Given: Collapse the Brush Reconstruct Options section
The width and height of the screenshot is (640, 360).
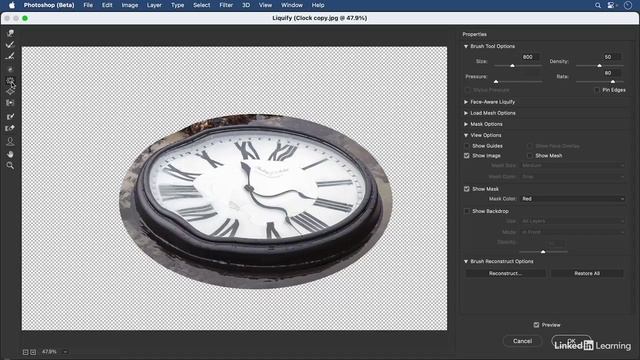Looking at the screenshot, I should [466, 261].
